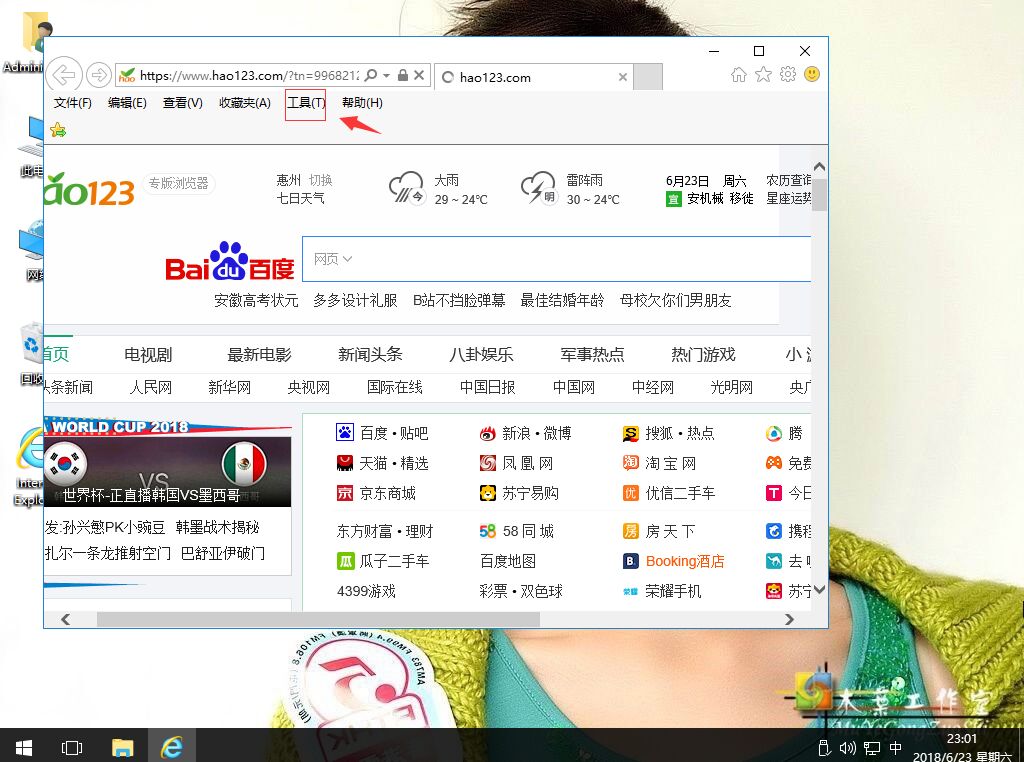
Task: Click the URL address field
Action: [248, 75]
